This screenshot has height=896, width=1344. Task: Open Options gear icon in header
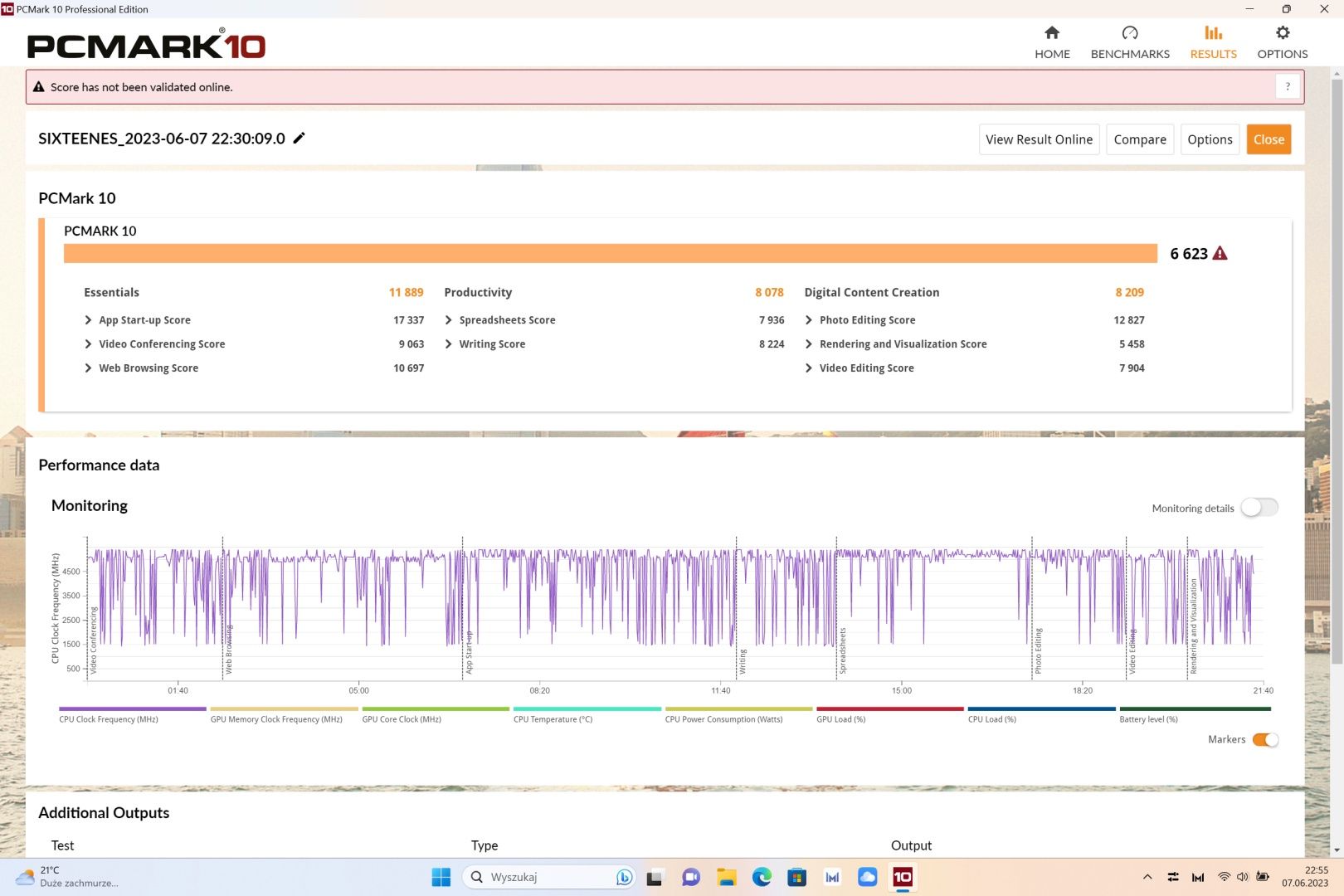click(1283, 33)
